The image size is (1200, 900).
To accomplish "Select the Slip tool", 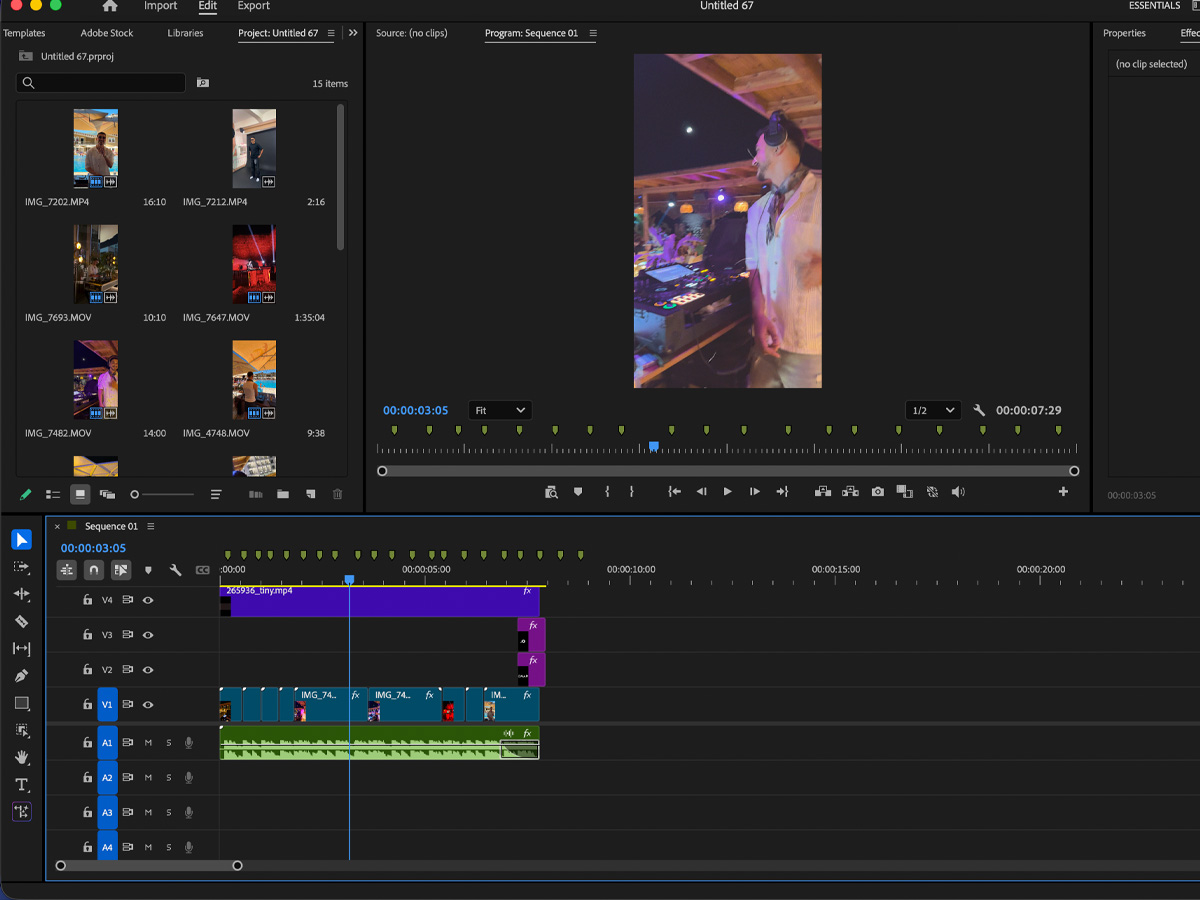I will tap(21, 648).
